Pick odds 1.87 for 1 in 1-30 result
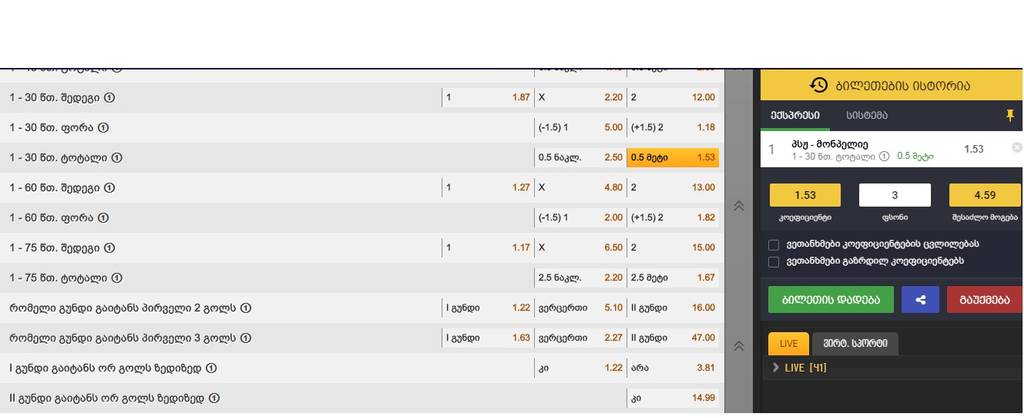This screenshot has height=418, width=1024. pyautogui.click(x=487, y=97)
